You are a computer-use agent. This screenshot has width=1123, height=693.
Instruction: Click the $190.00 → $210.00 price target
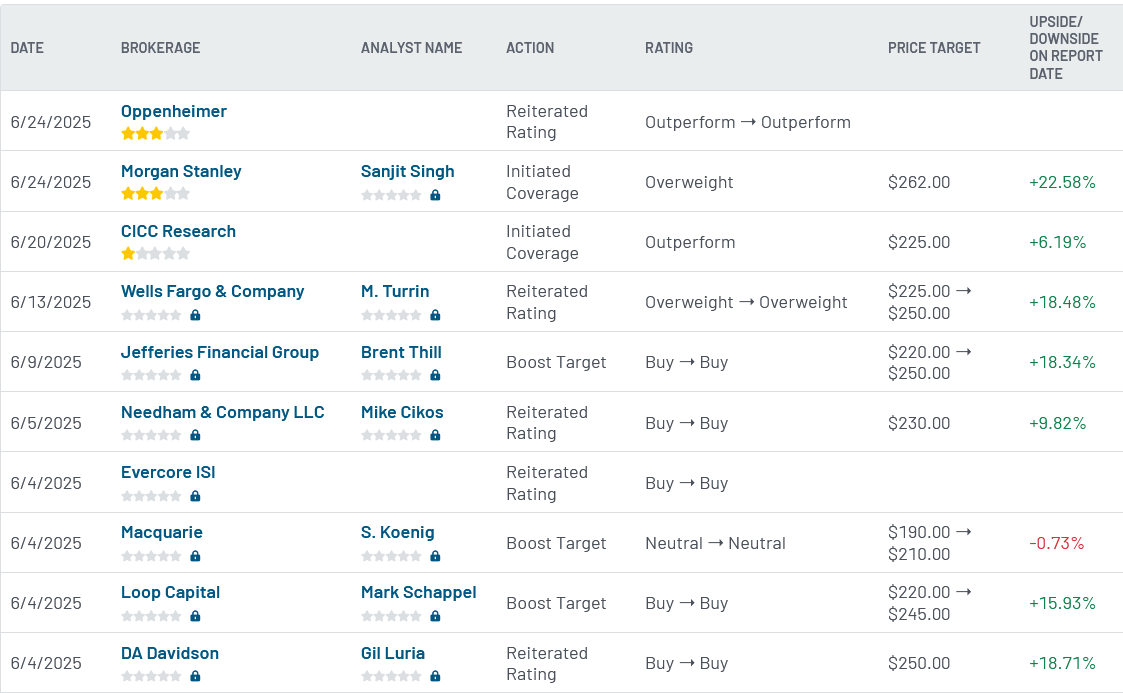[930, 543]
